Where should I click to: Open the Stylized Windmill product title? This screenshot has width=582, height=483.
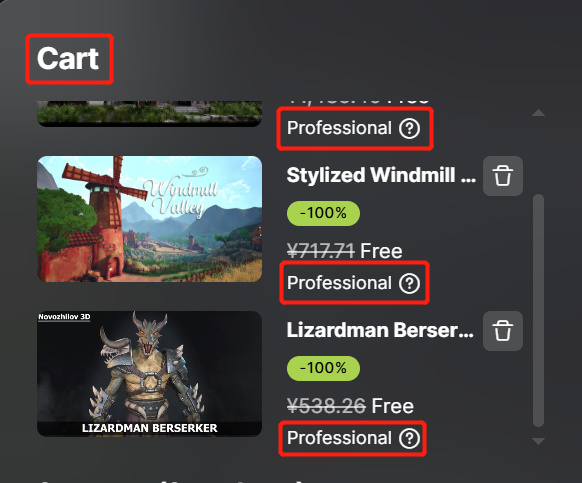click(x=381, y=175)
